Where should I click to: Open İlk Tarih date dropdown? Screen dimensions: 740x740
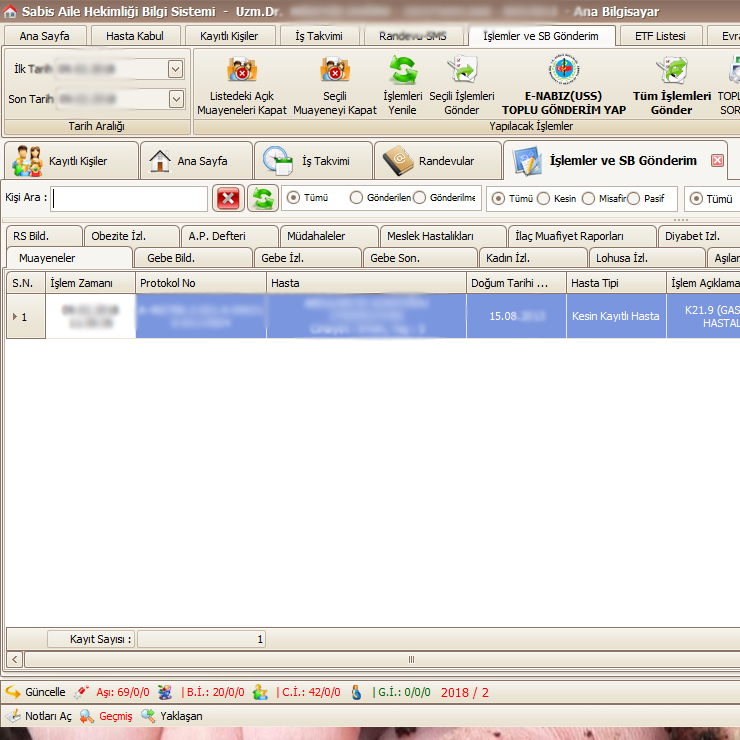(176, 69)
